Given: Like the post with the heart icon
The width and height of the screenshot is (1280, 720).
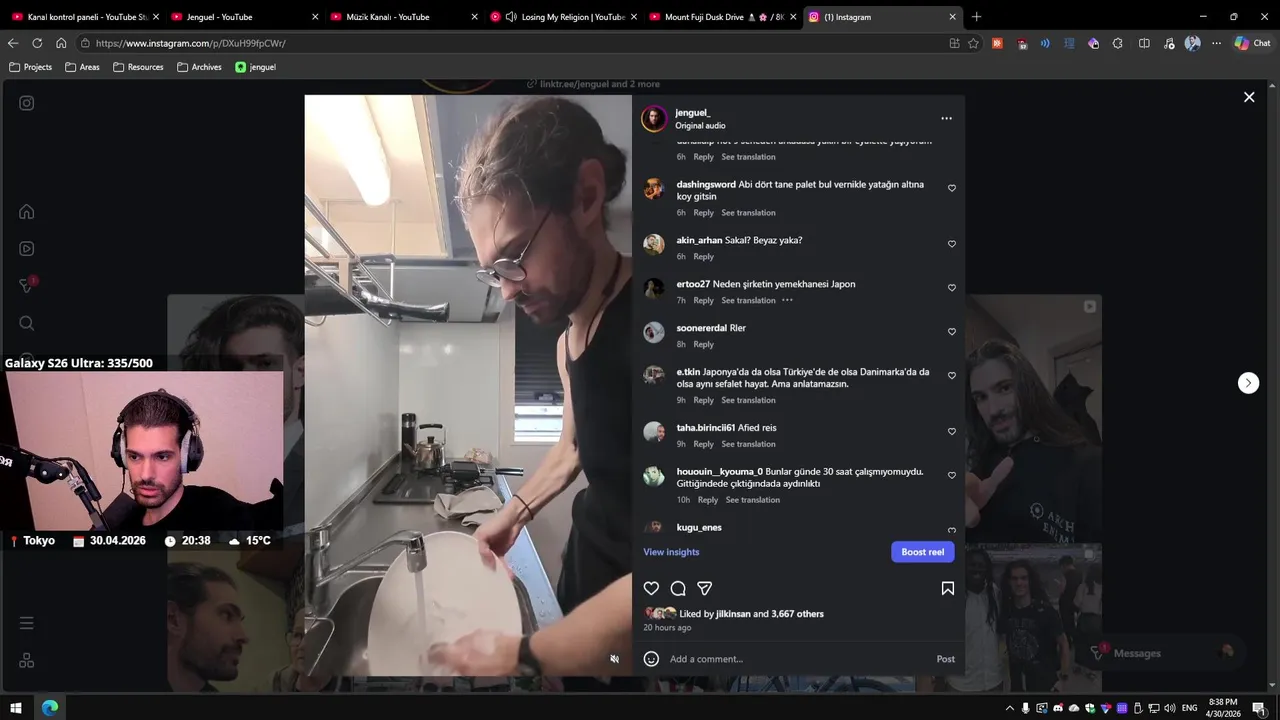Looking at the screenshot, I should (x=651, y=588).
